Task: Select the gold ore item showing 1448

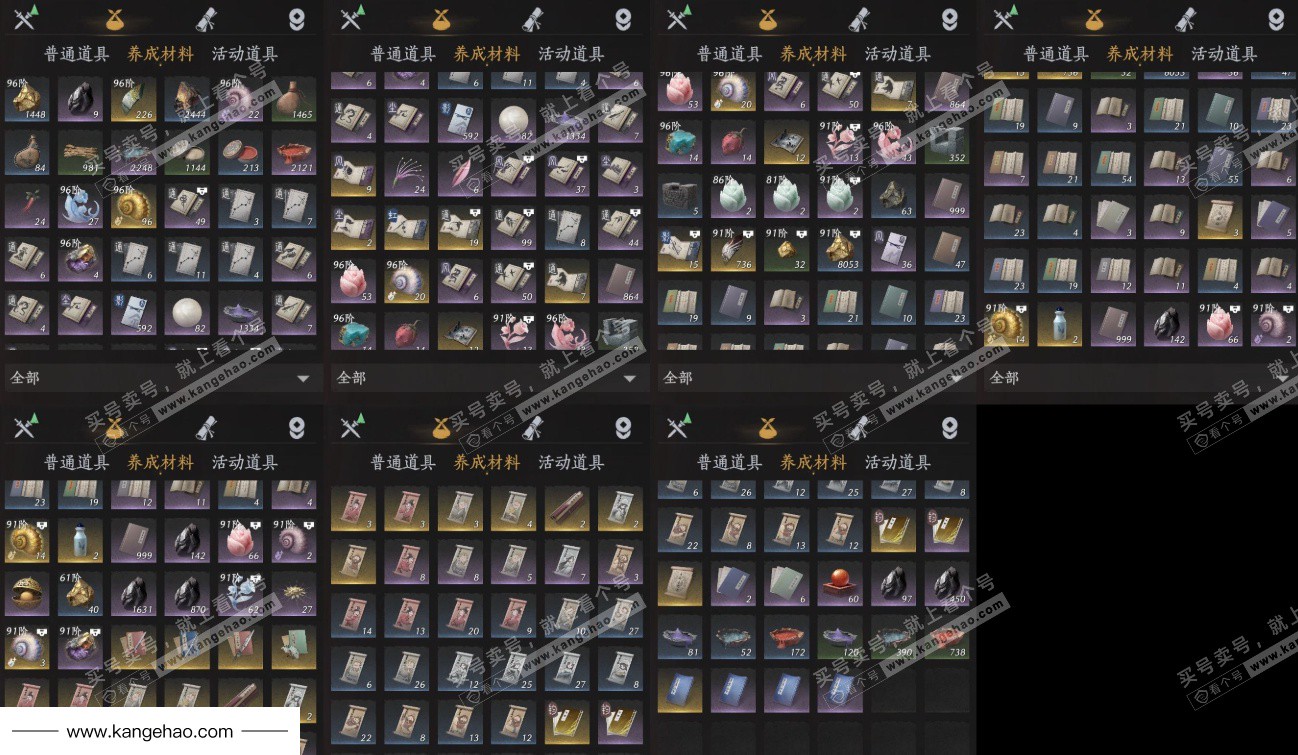Action: pyautogui.click(x=27, y=99)
